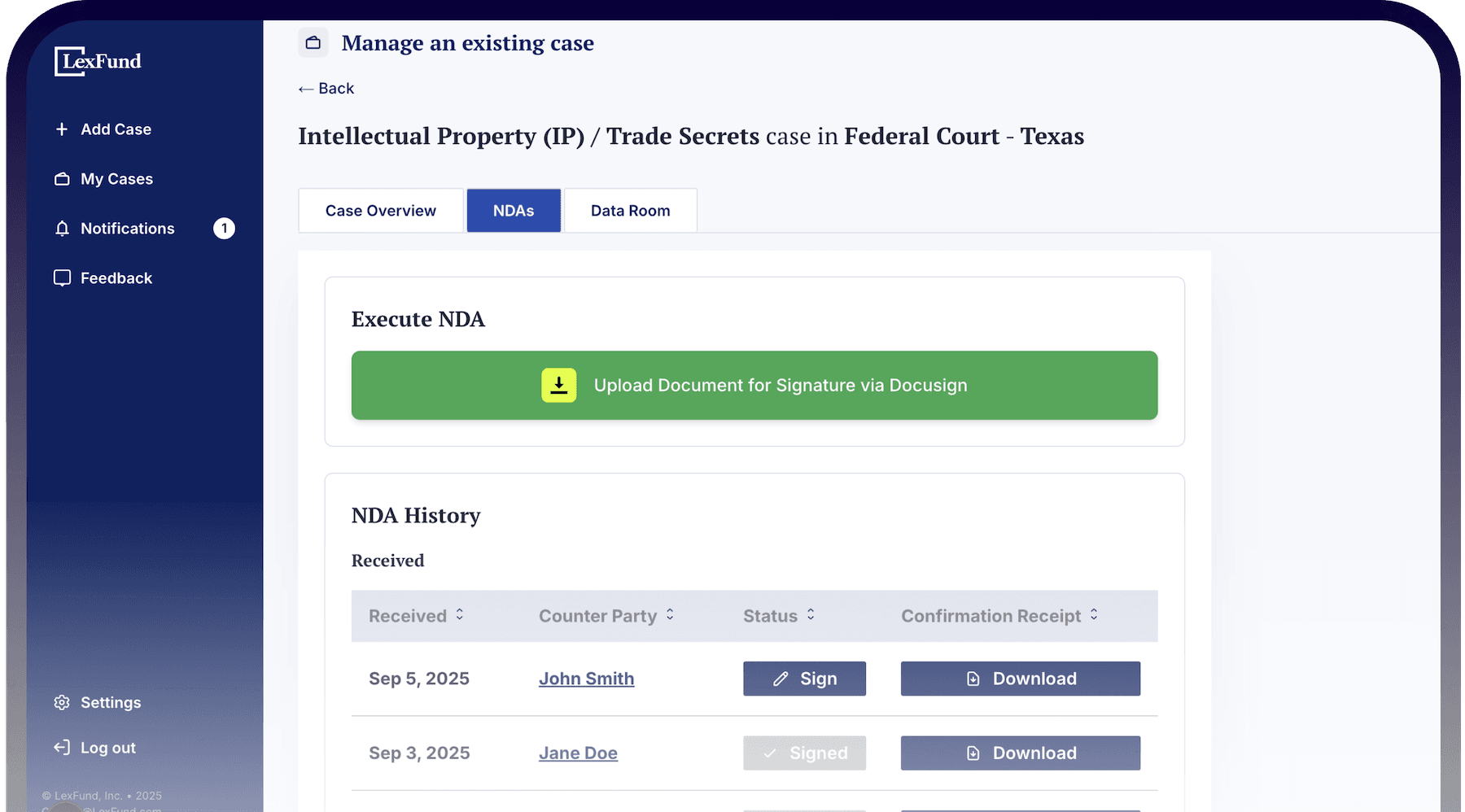Click the Notifications bell icon
This screenshot has width=1465, height=812.
click(x=62, y=229)
